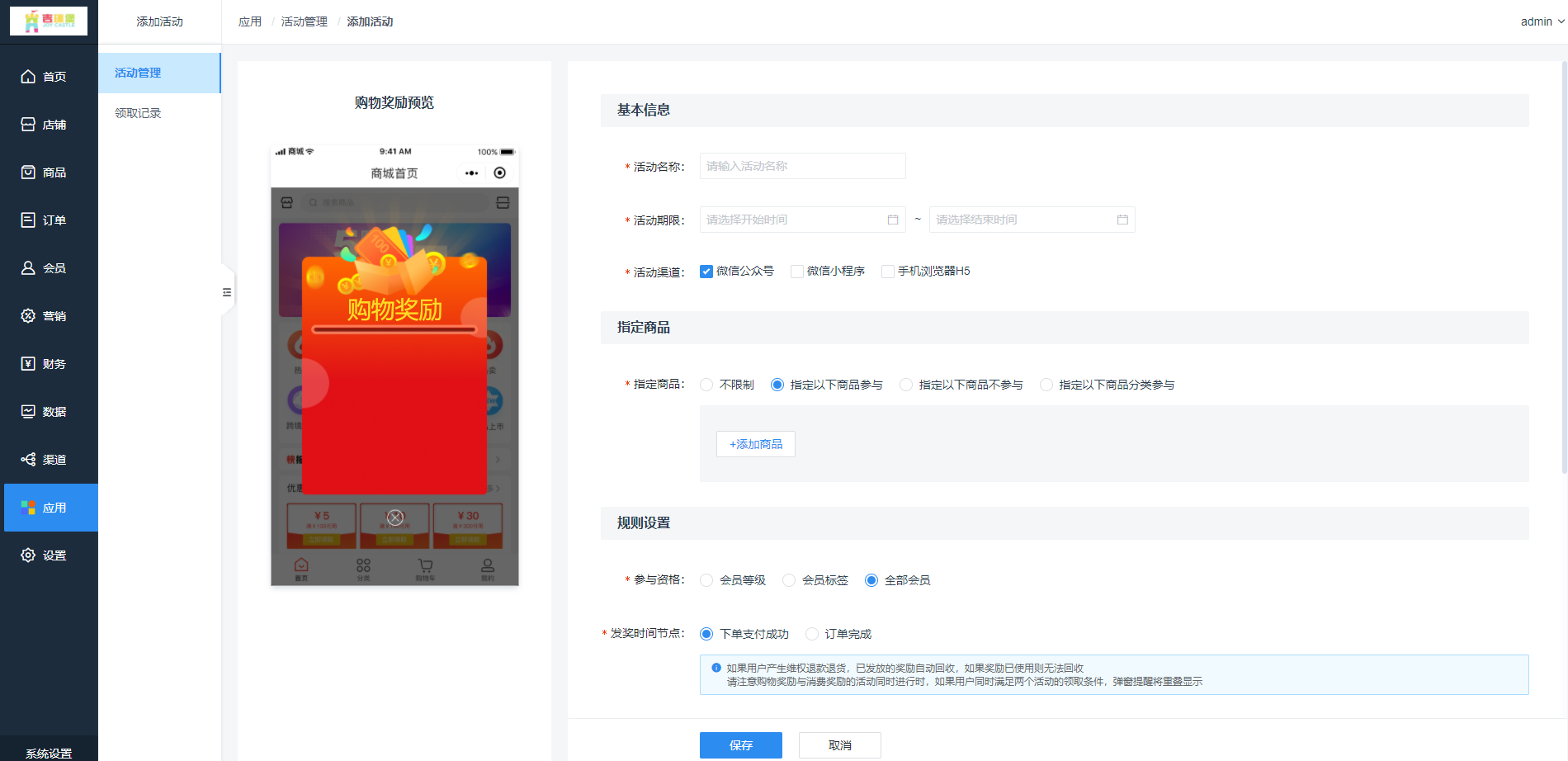Click the channel (渠道) share icon
Image resolution: width=1568 pixels, height=761 pixels.
(28, 460)
